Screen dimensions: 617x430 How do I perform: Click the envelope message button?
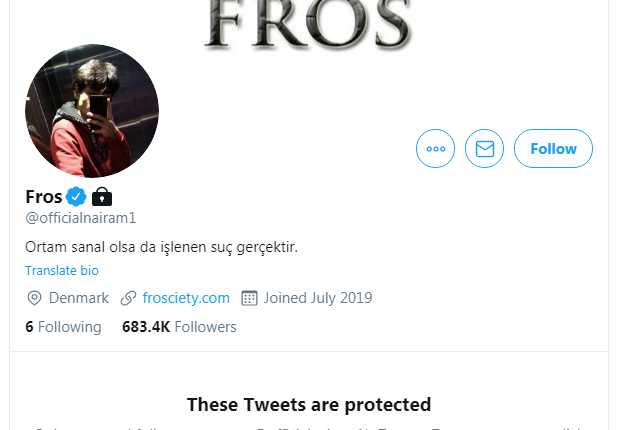(x=484, y=149)
